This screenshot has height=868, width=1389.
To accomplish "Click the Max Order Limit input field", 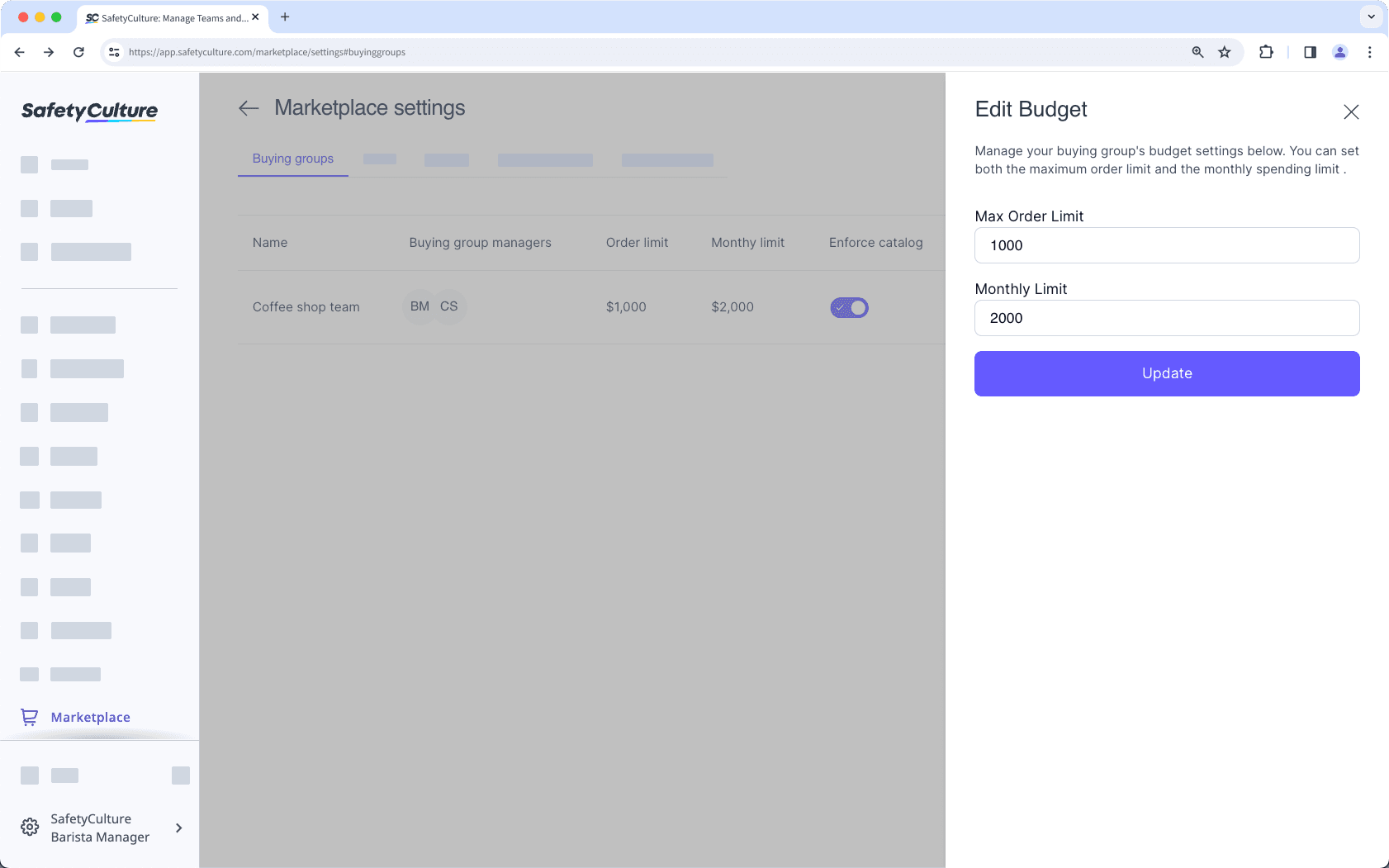I will [x=1166, y=245].
